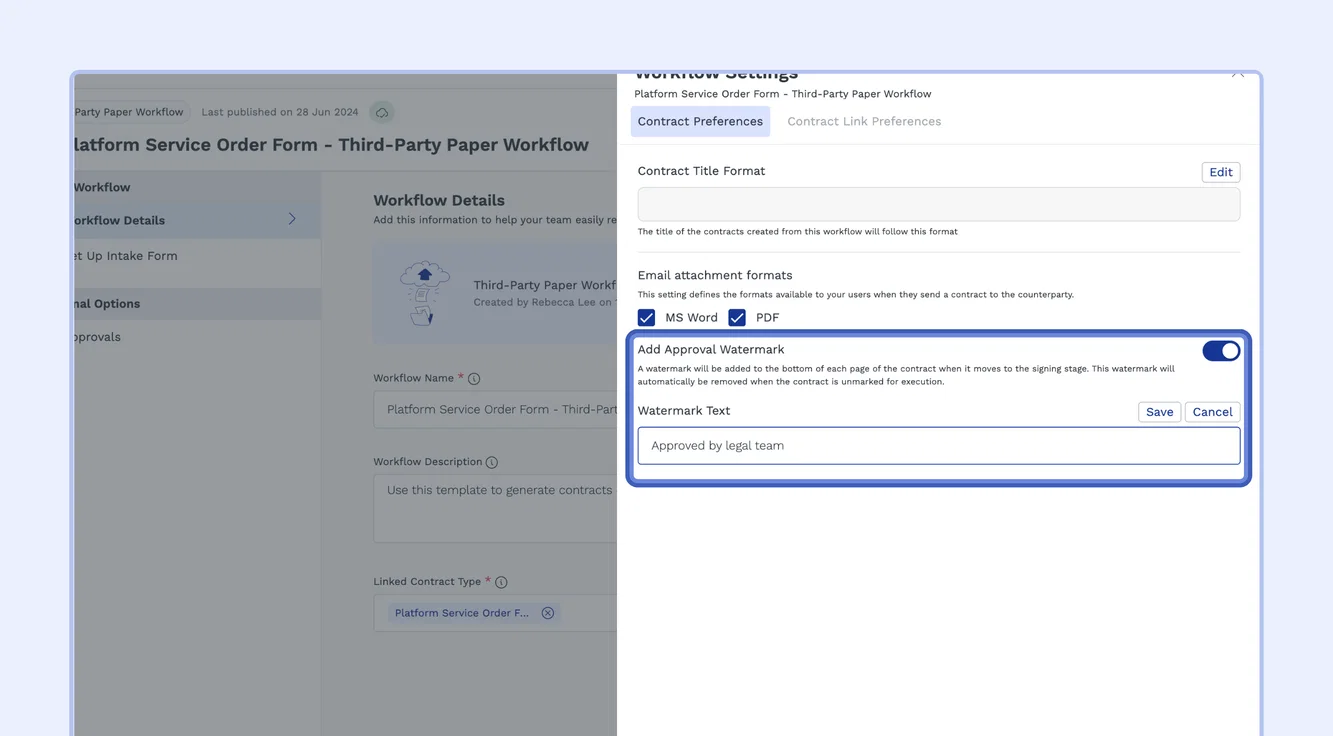Click Linked Contract Type info icon
Screen dimensions: 1333x736
click(501, 582)
